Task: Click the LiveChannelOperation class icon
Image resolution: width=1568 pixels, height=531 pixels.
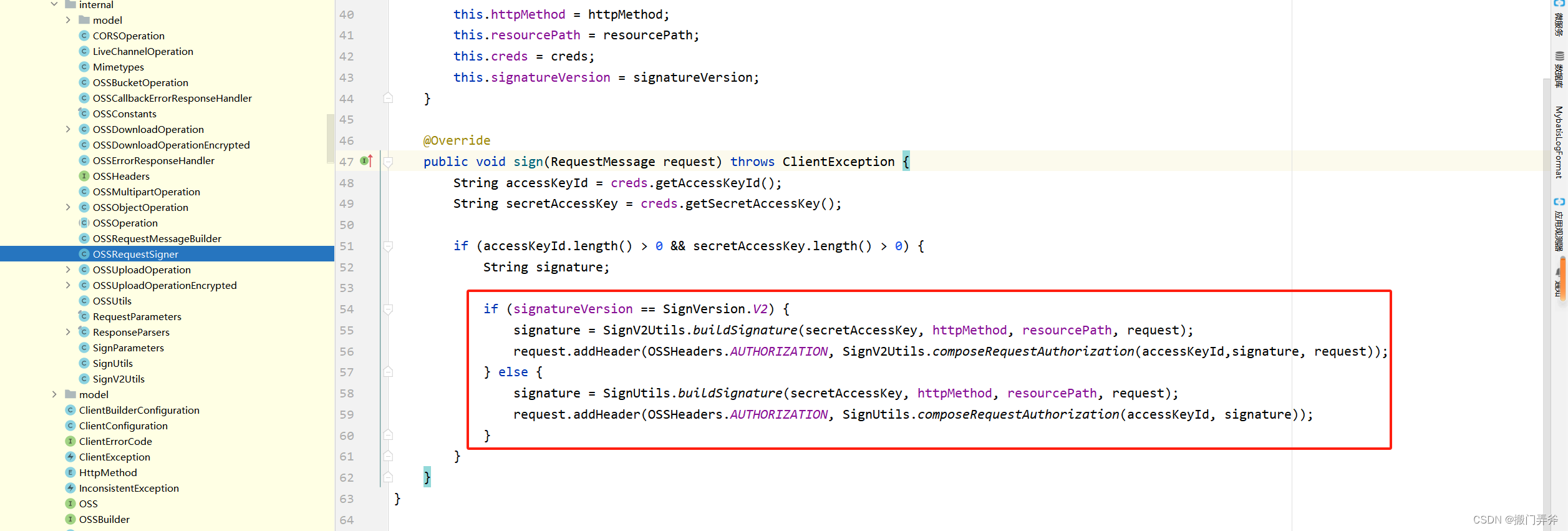Action: 84,51
